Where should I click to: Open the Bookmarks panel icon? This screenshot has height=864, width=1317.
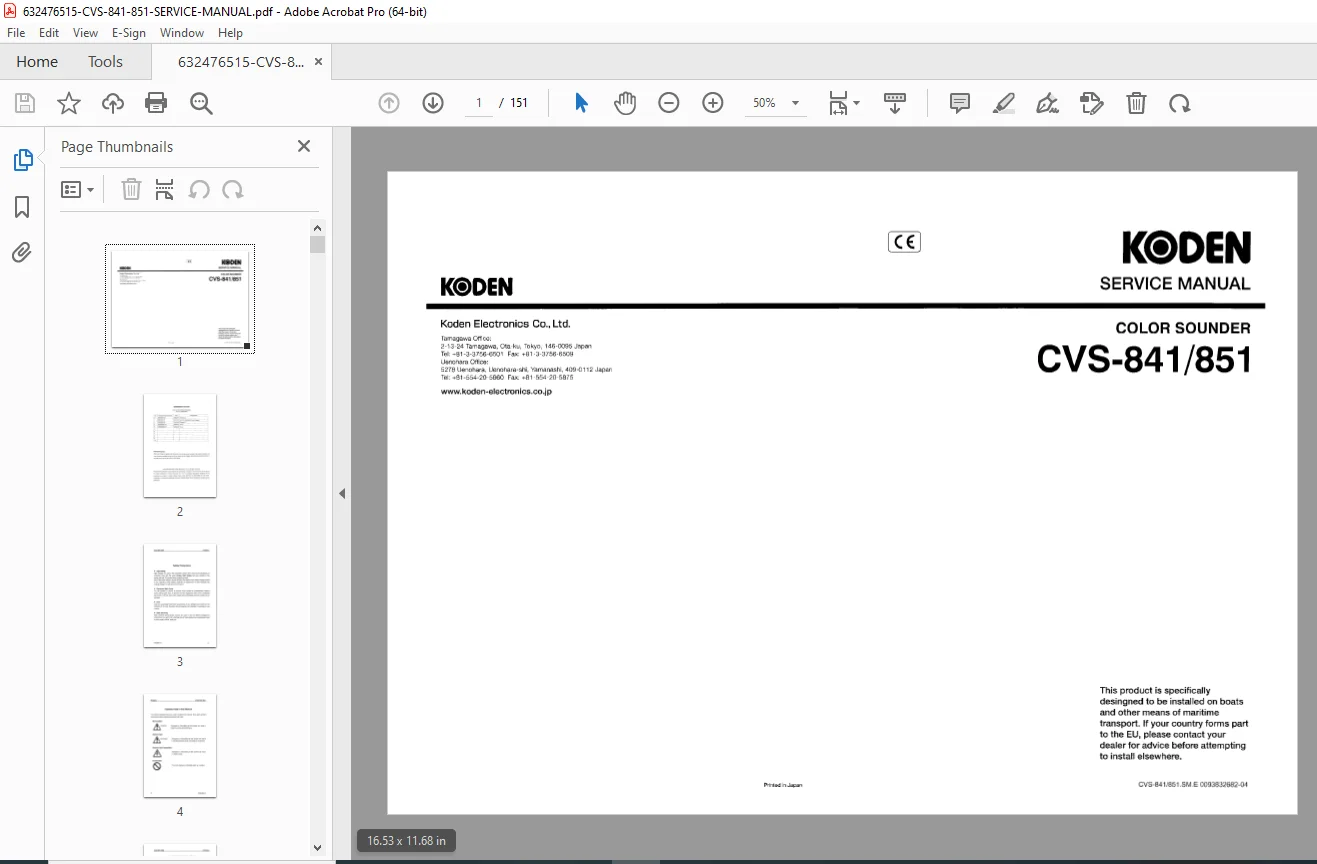point(22,206)
